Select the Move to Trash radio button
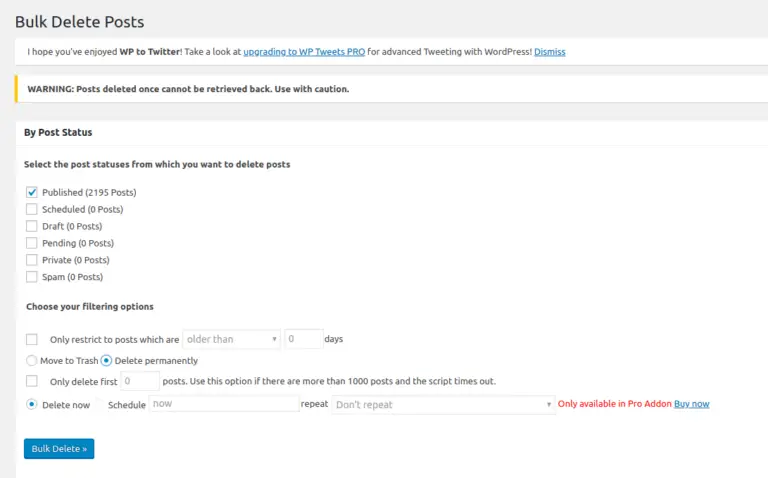Screen dimensions: 768x478 tap(32, 360)
